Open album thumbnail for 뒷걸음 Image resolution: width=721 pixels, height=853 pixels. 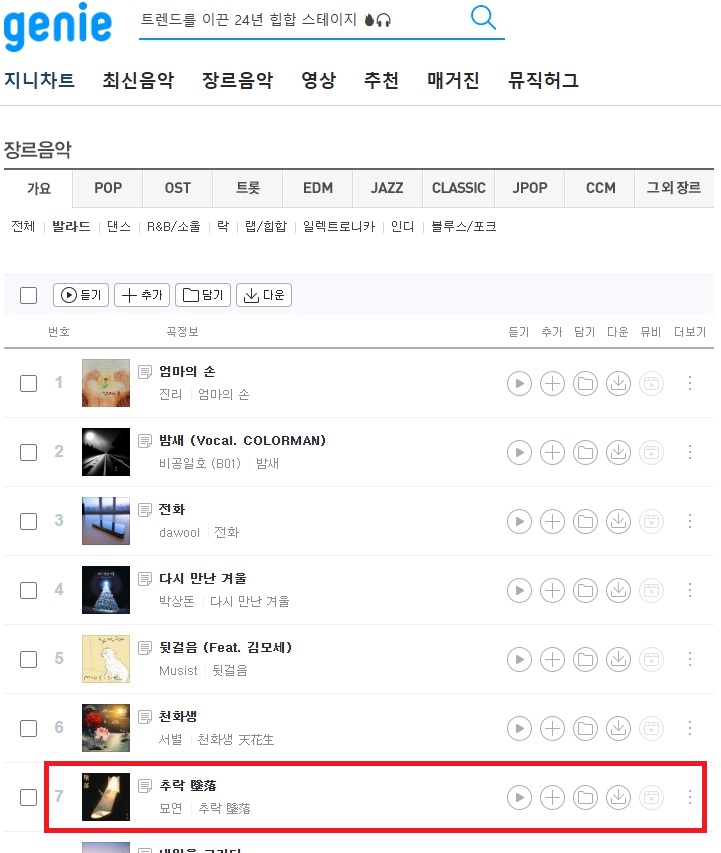106,659
